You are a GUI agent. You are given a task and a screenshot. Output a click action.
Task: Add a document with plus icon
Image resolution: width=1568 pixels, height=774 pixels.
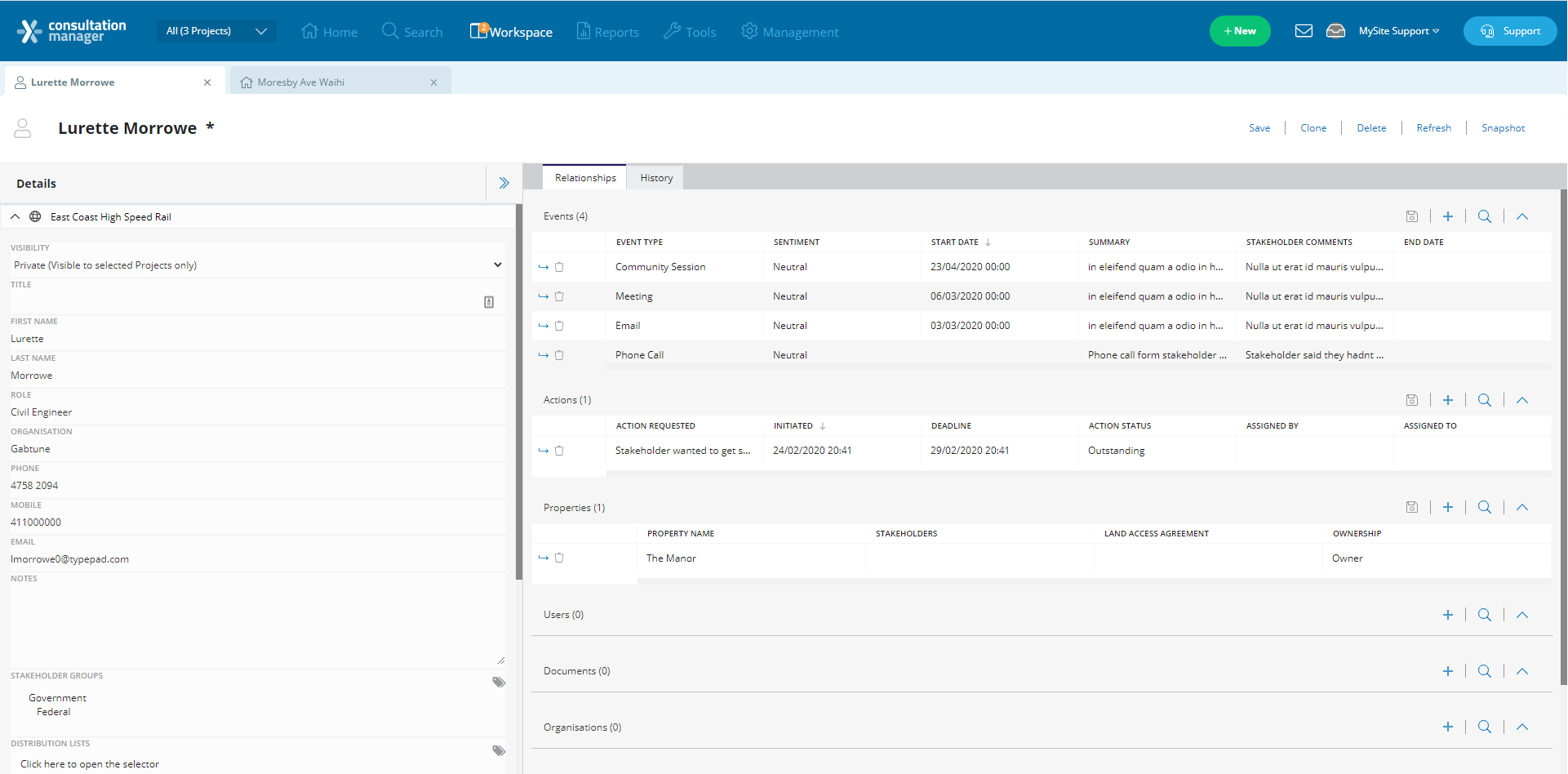pyautogui.click(x=1448, y=671)
